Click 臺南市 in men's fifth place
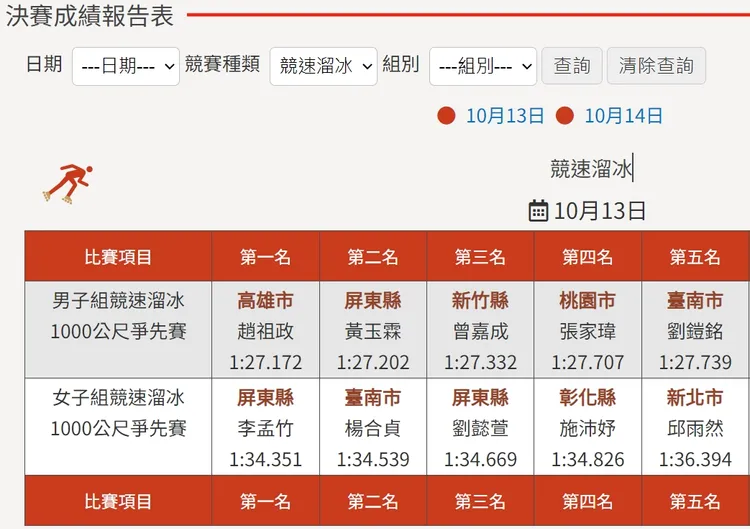This screenshot has height=529, width=750. point(695,301)
